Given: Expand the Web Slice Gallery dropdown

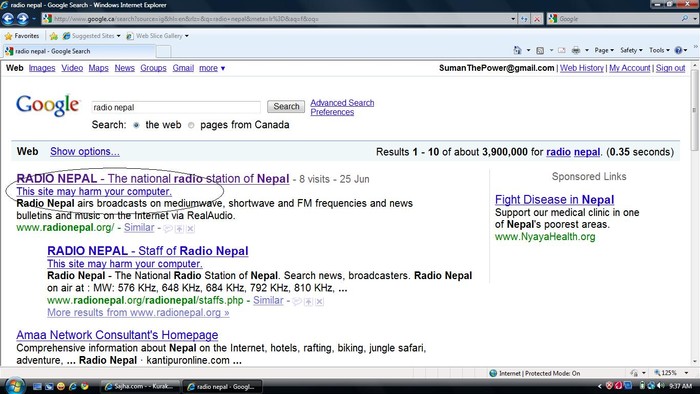Looking at the screenshot, I should click(187, 36).
